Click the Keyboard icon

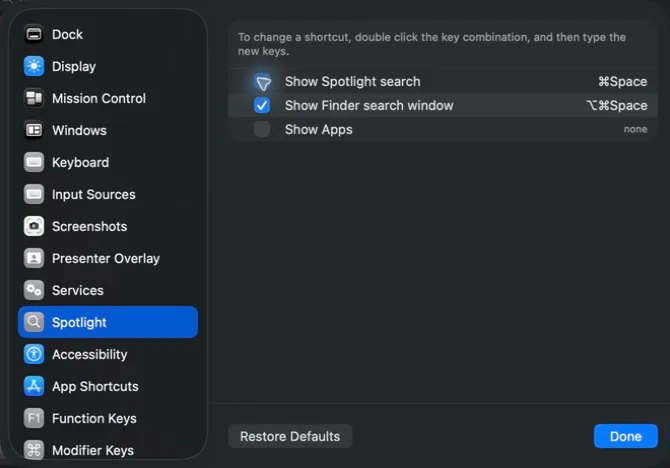click(x=34, y=162)
